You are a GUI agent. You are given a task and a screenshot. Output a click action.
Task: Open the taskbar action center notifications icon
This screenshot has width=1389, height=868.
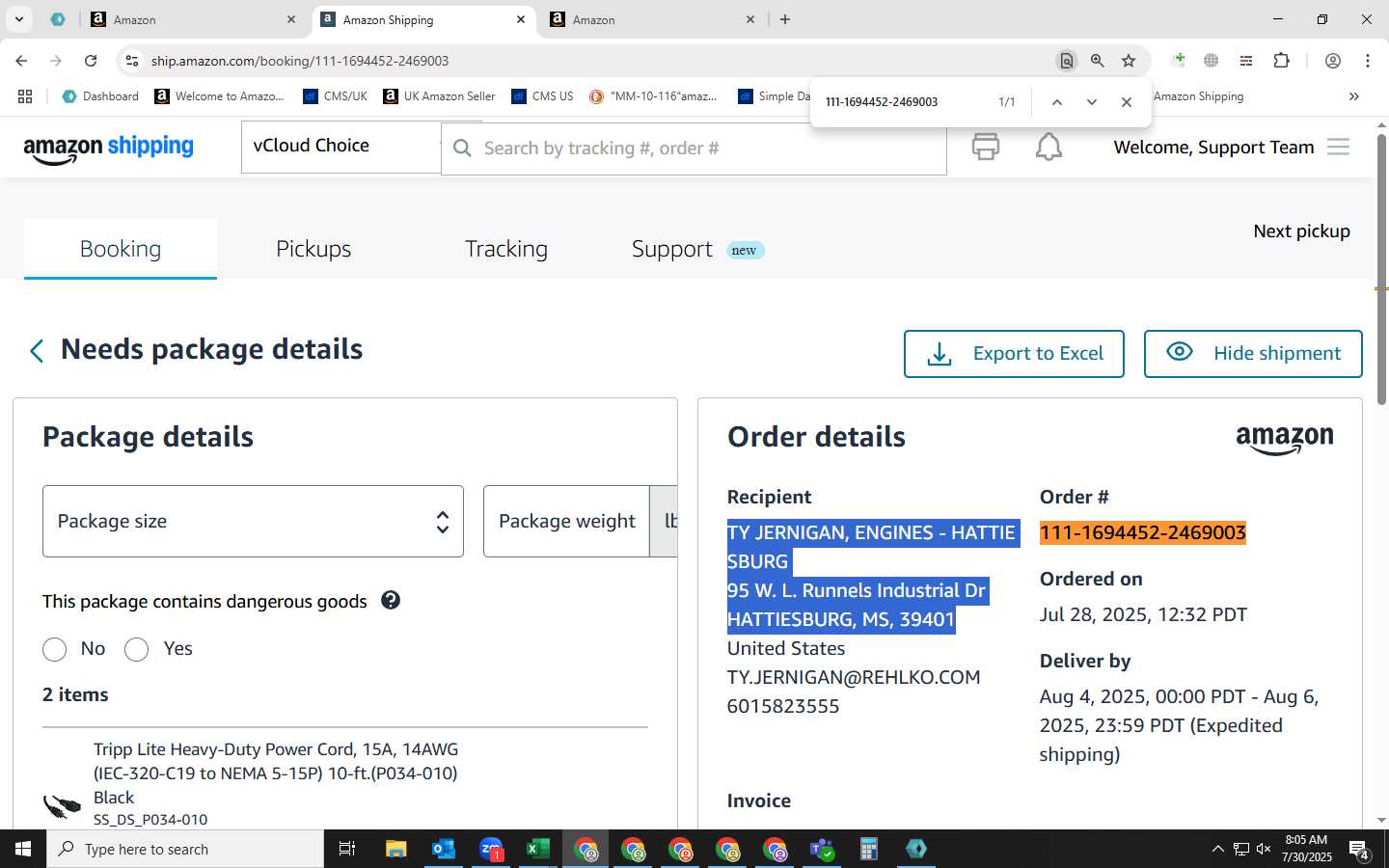coord(1359,849)
